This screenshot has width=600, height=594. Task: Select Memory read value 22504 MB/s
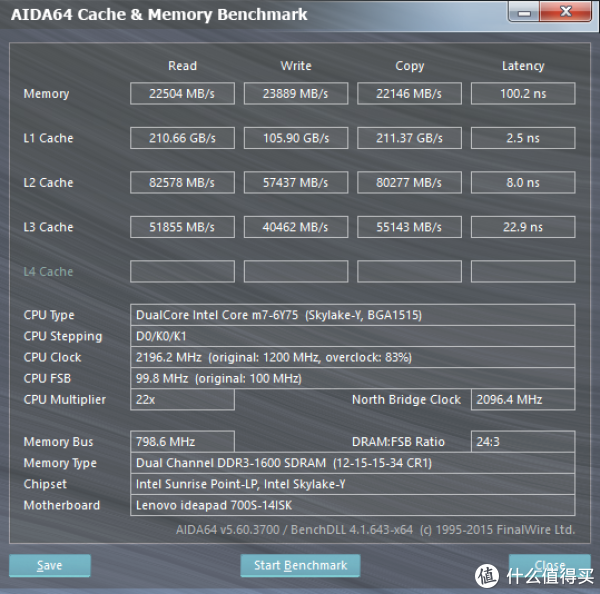click(x=183, y=93)
